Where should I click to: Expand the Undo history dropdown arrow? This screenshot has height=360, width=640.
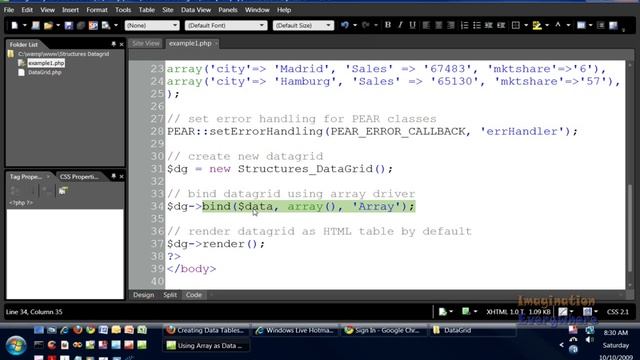pyautogui.click(x=355, y=25)
